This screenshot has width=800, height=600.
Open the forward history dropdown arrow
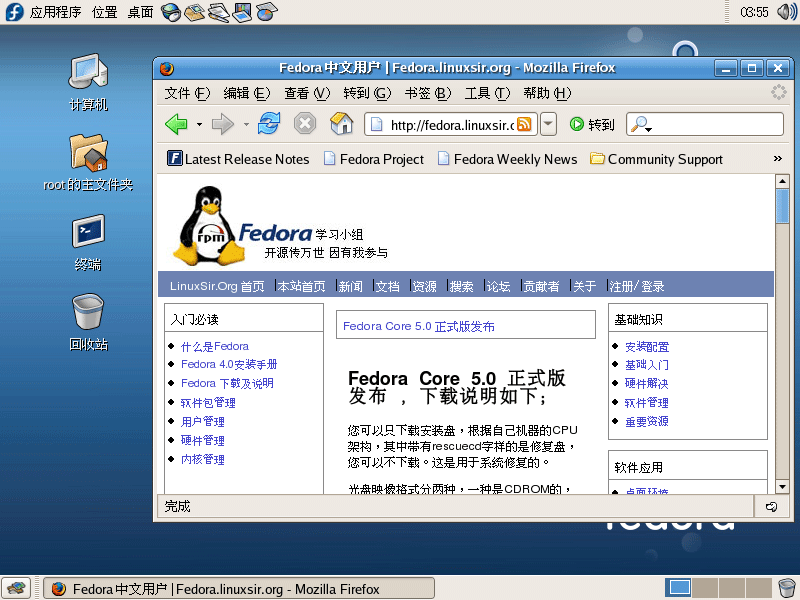point(246,124)
